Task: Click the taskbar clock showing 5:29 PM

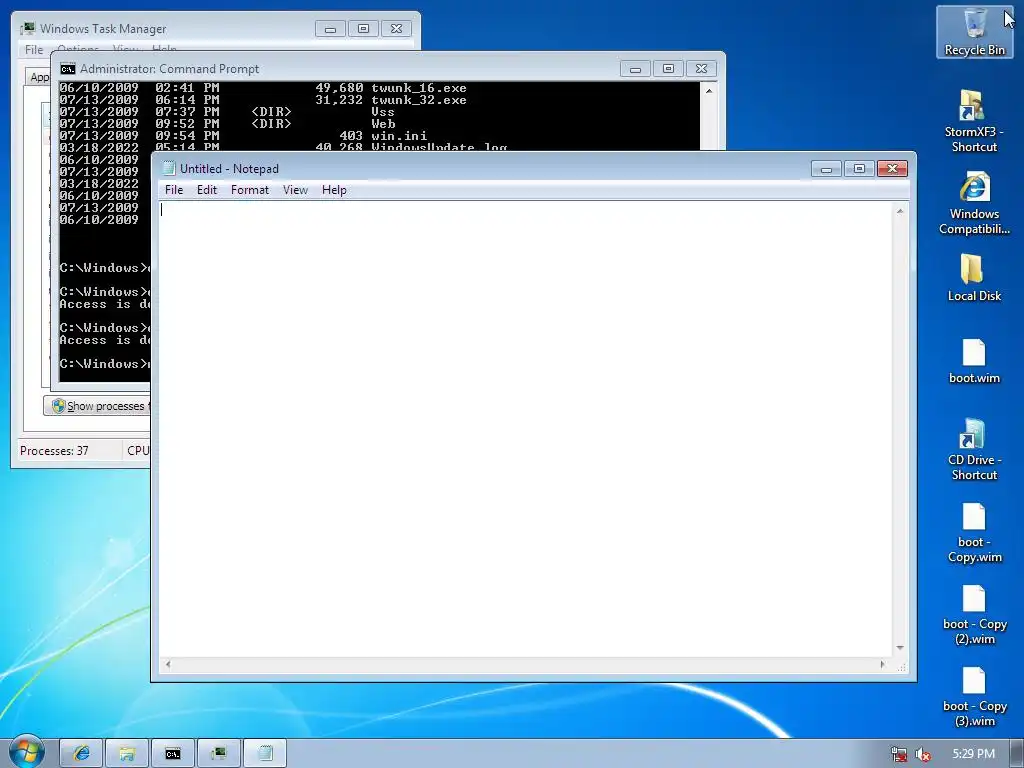Action: [x=973, y=754]
